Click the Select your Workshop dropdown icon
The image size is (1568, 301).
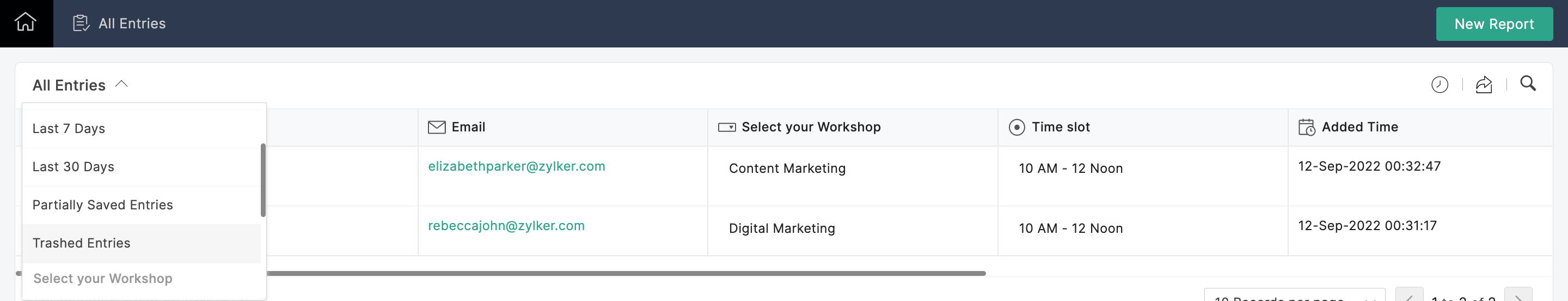[727, 127]
